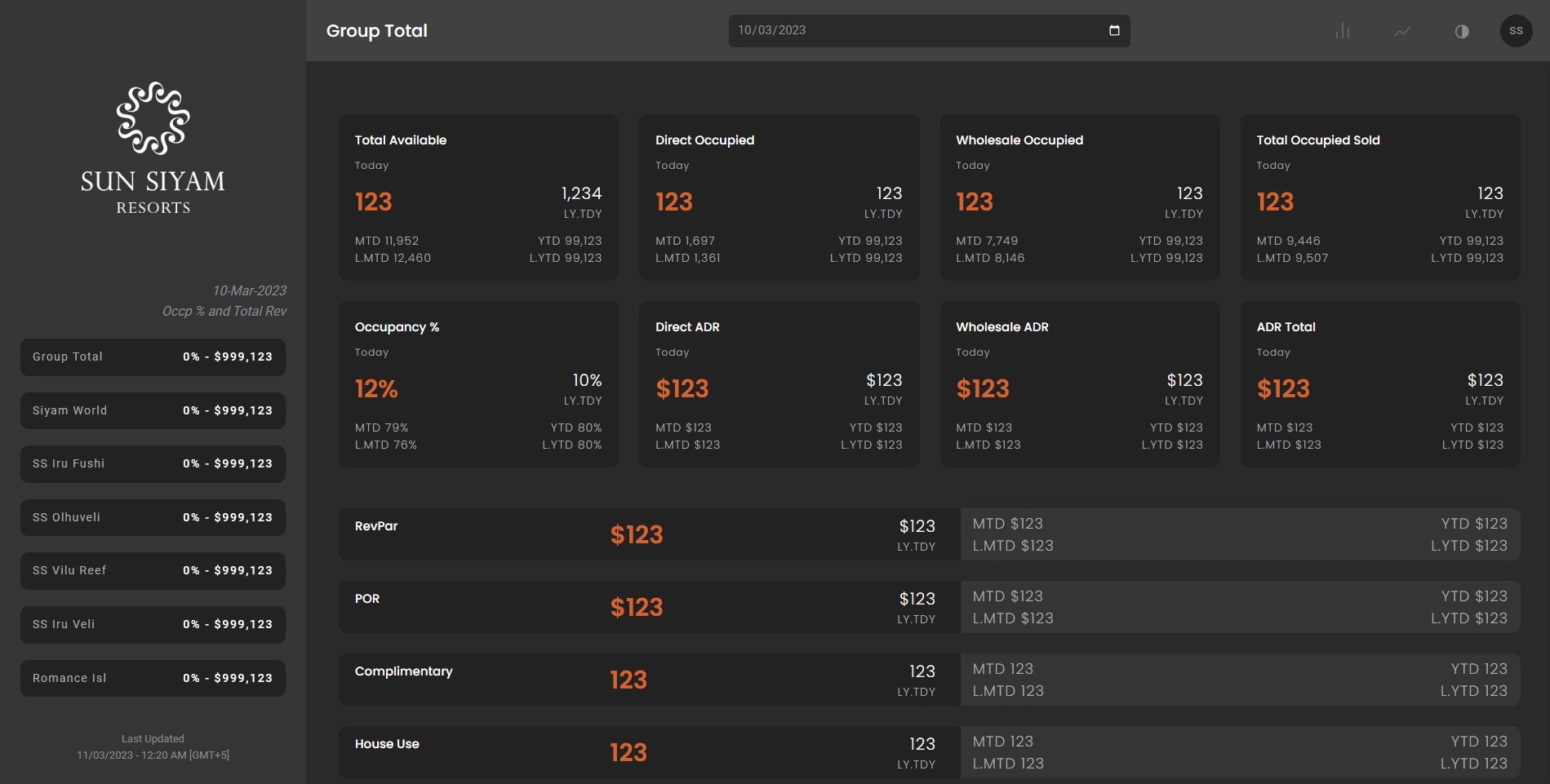
Task: Click L.MTD 1,361 in Direct Occupied
Action: (x=688, y=259)
